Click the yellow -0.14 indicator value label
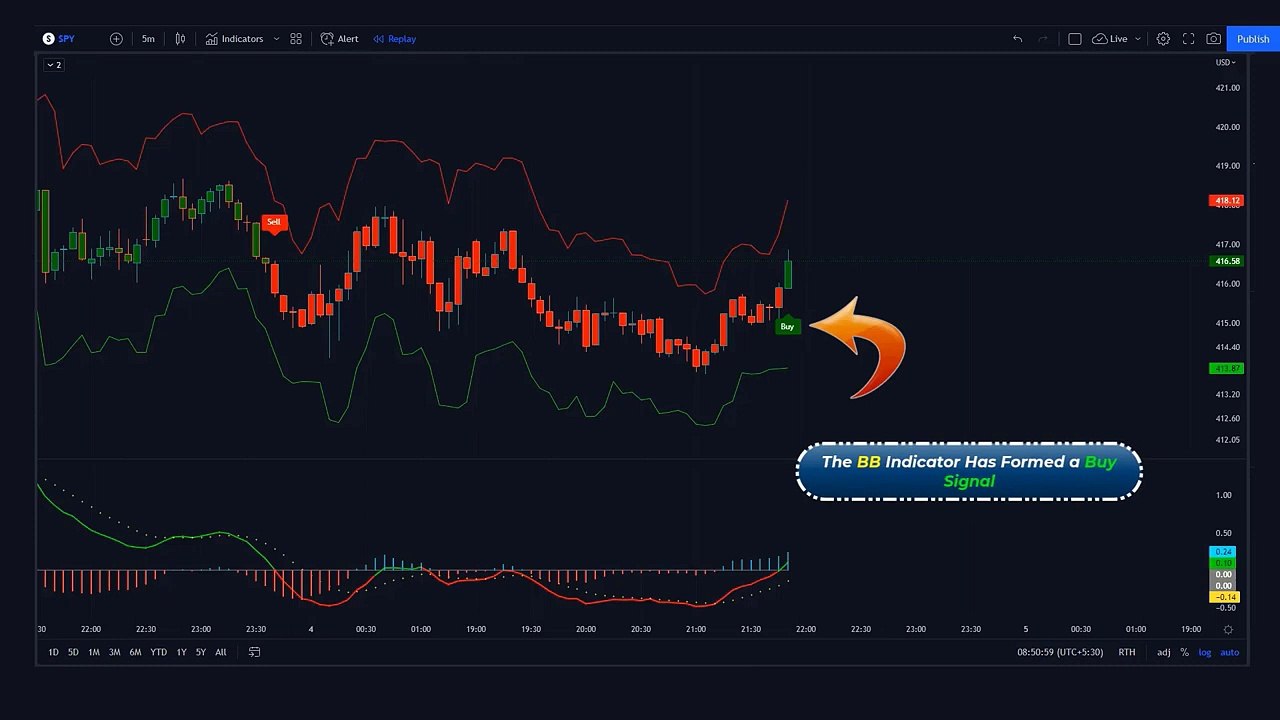The width and height of the screenshot is (1280, 720). 1226,597
